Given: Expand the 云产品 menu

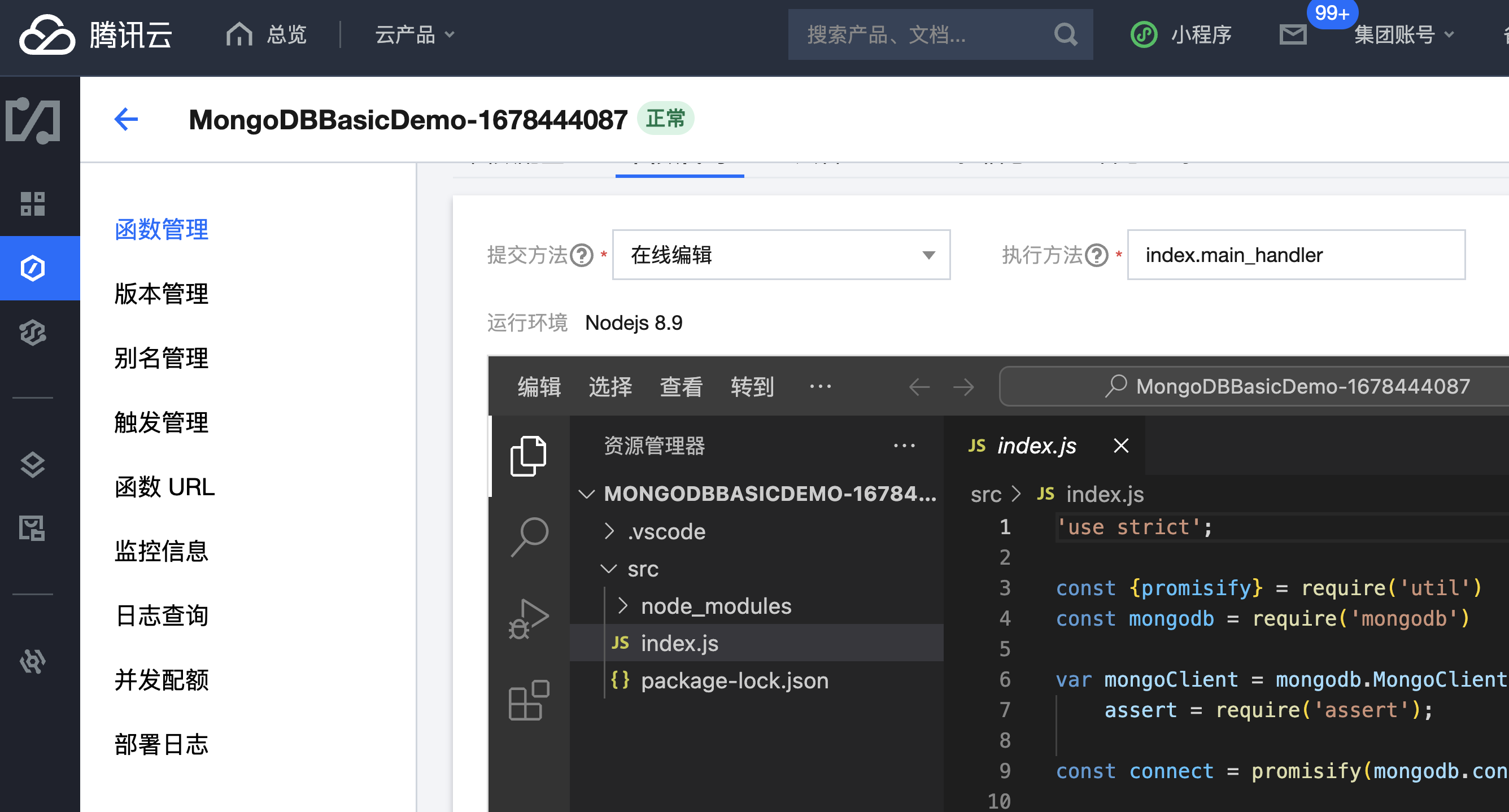Looking at the screenshot, I should pos(414,34).
